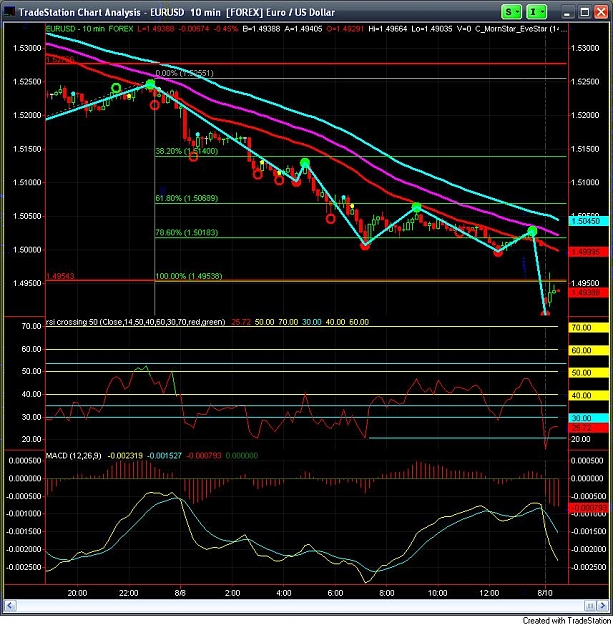Click the '12:00' time label on time axis
The height and width of the screenshot is (625, 613).
click(x=489, y=593)
